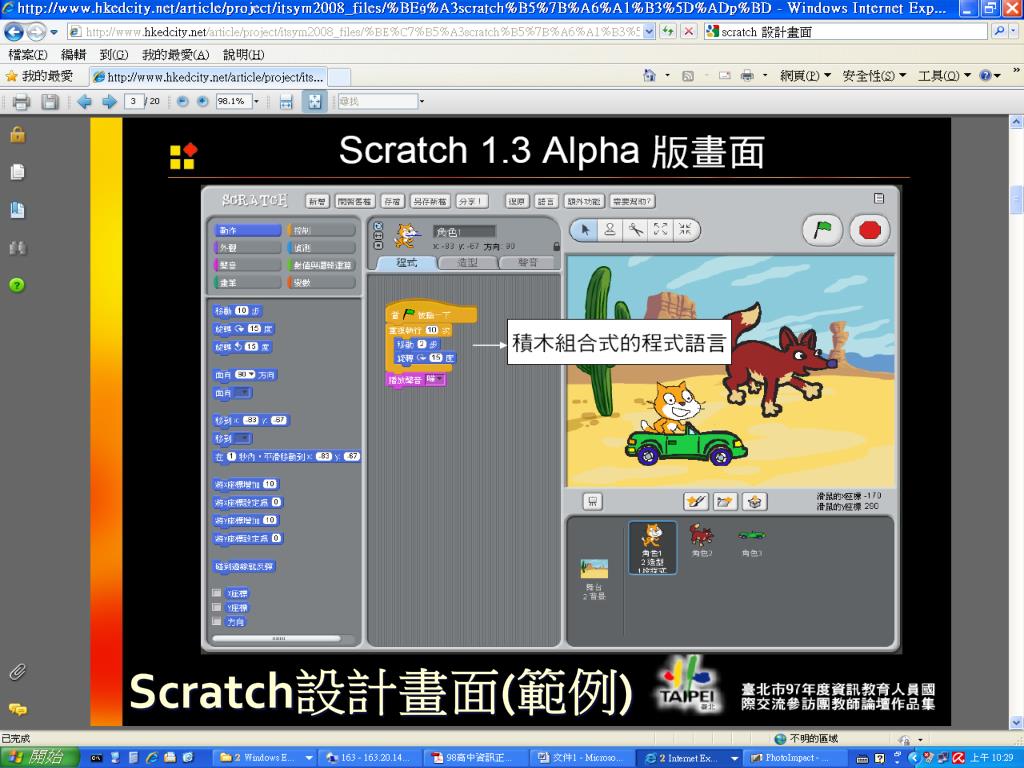This screenshot has height=768, width=1024.
Task: Toggle the sprite drag lock icon
Action: click(556, 247)
